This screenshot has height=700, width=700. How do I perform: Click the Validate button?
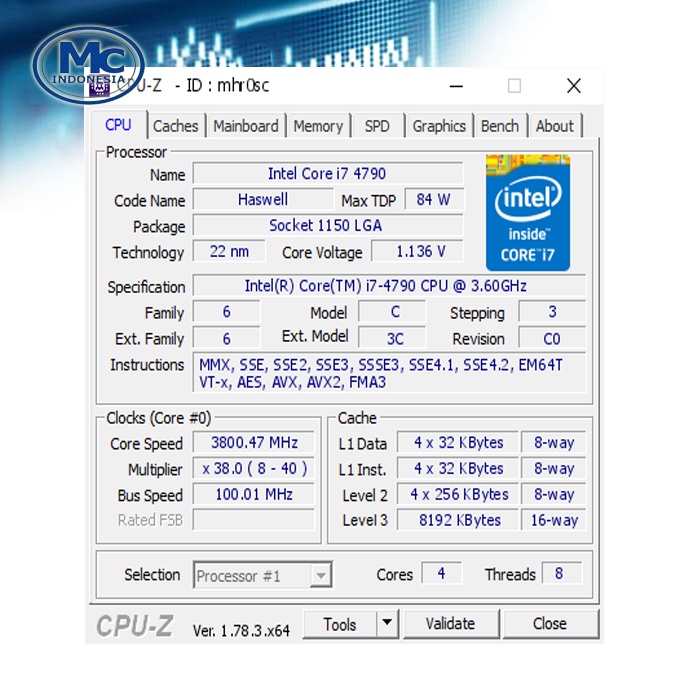coord(450,624)
